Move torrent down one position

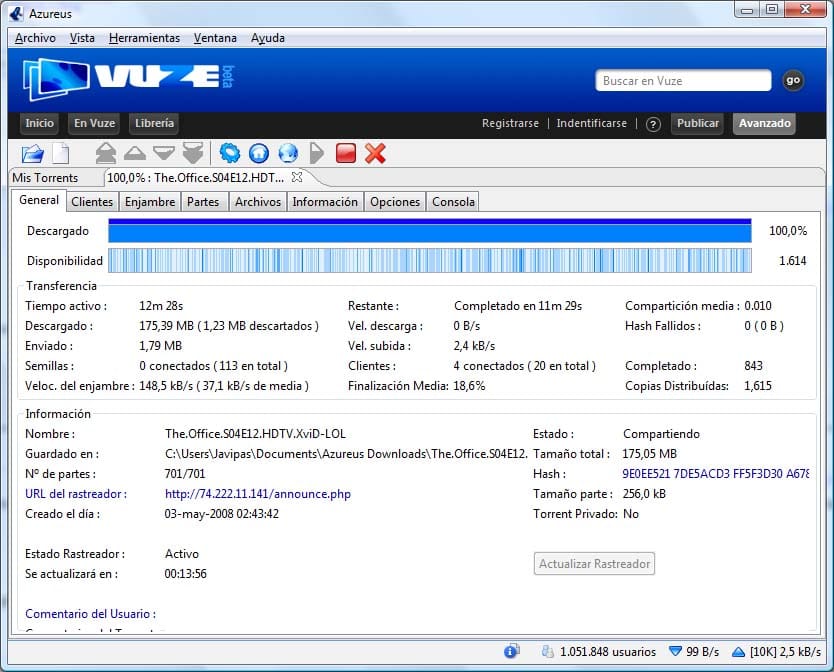coord(164,153)
